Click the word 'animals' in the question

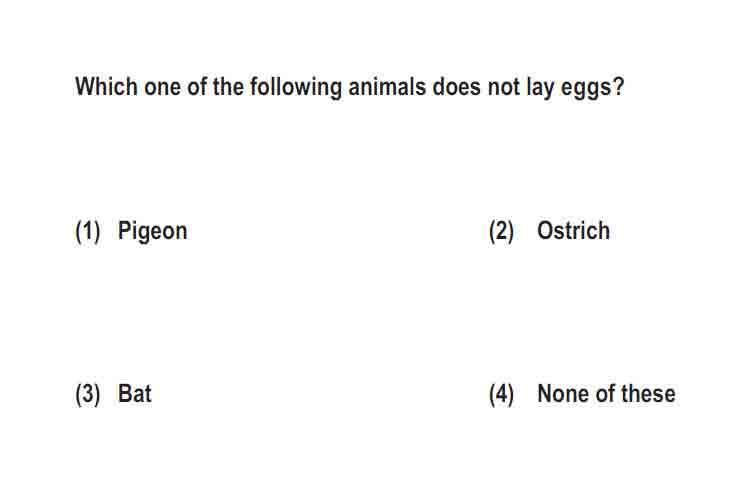click(x=386, y=87)
